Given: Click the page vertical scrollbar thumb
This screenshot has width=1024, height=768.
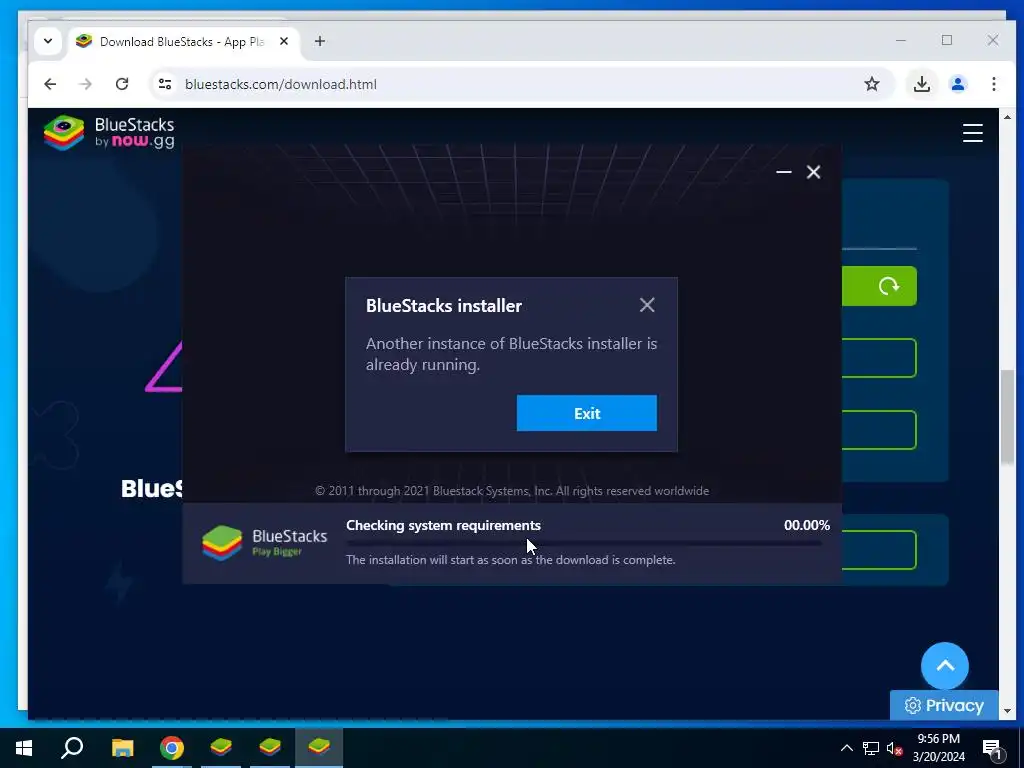Looking at the screenshot, I should coord(1007,417).
